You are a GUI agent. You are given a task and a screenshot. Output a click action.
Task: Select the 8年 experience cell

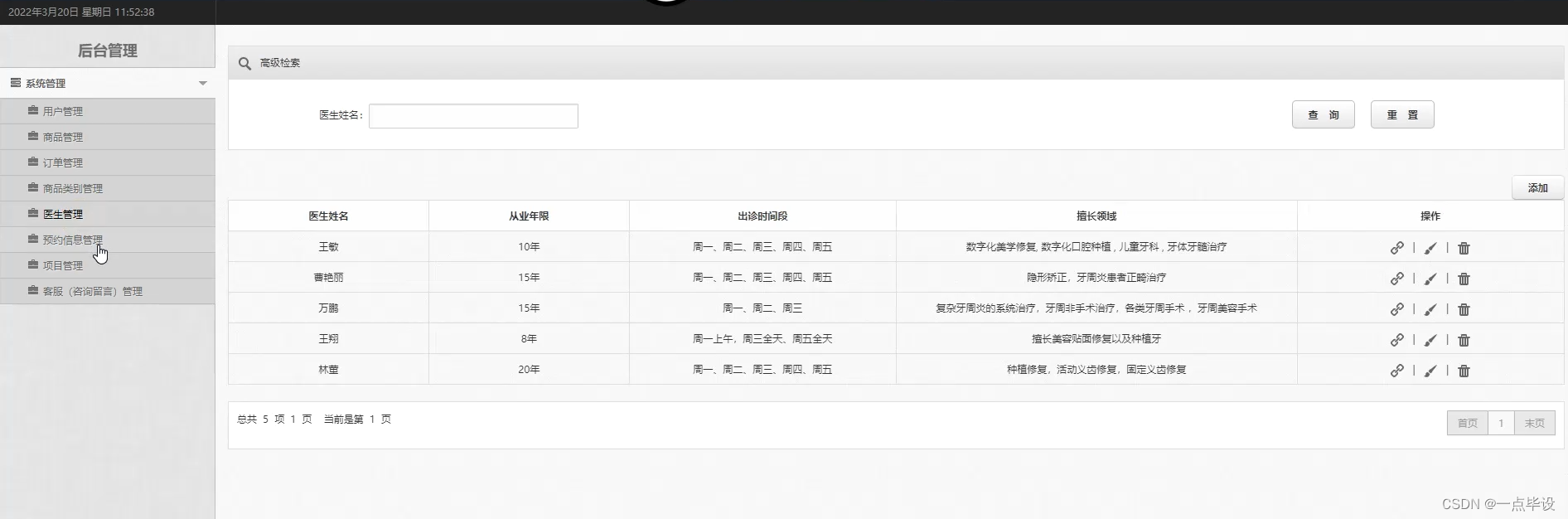(529, 339)
